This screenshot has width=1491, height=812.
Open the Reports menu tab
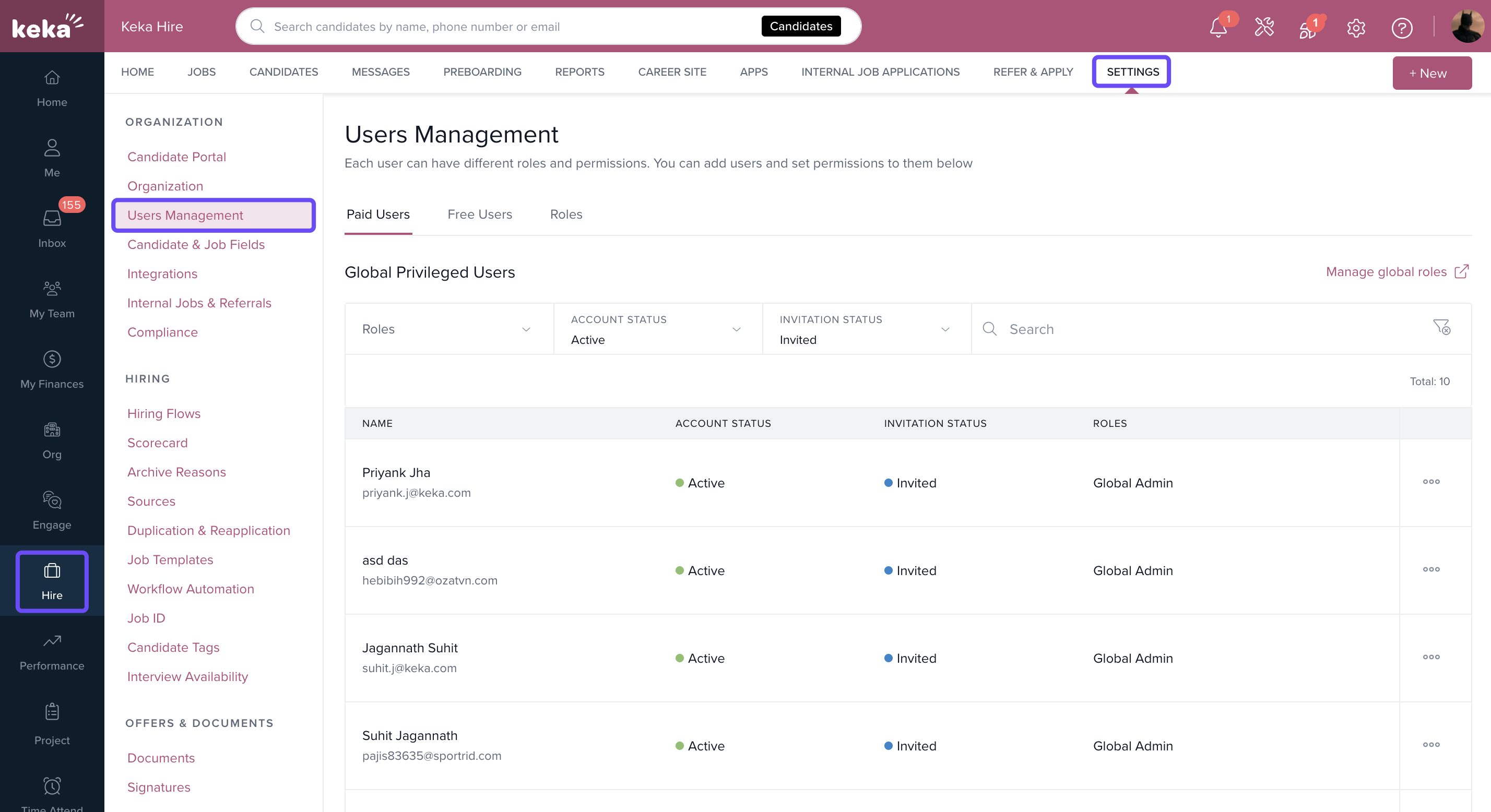[x=579, y=72]
